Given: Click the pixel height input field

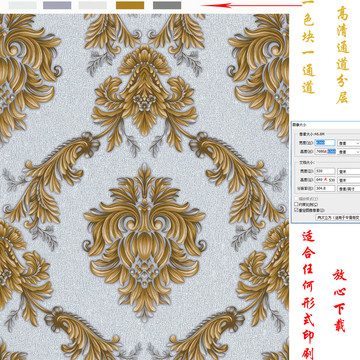Looking at the screenshot, I should (325, 152).
